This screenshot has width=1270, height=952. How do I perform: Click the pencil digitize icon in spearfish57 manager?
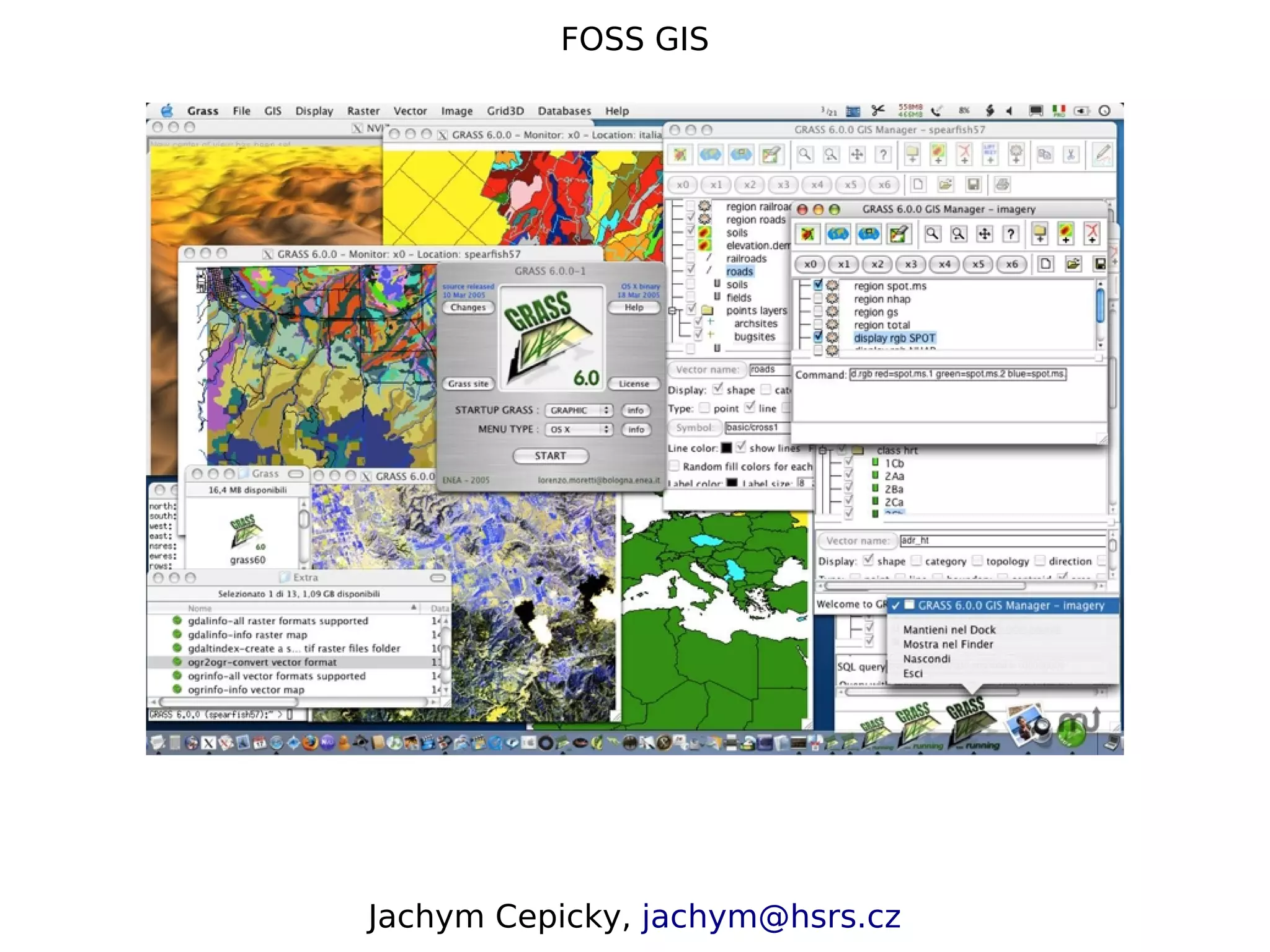pyautogui.click(x=1102, y=154)
